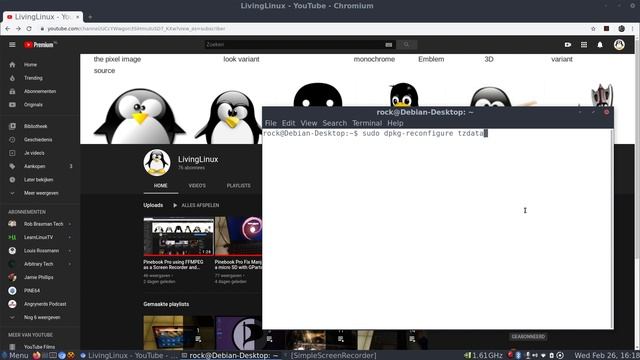This screenshot has height=360, width=640.
Task: Go to Trending in sidebar
Action: tap(33, 78)
